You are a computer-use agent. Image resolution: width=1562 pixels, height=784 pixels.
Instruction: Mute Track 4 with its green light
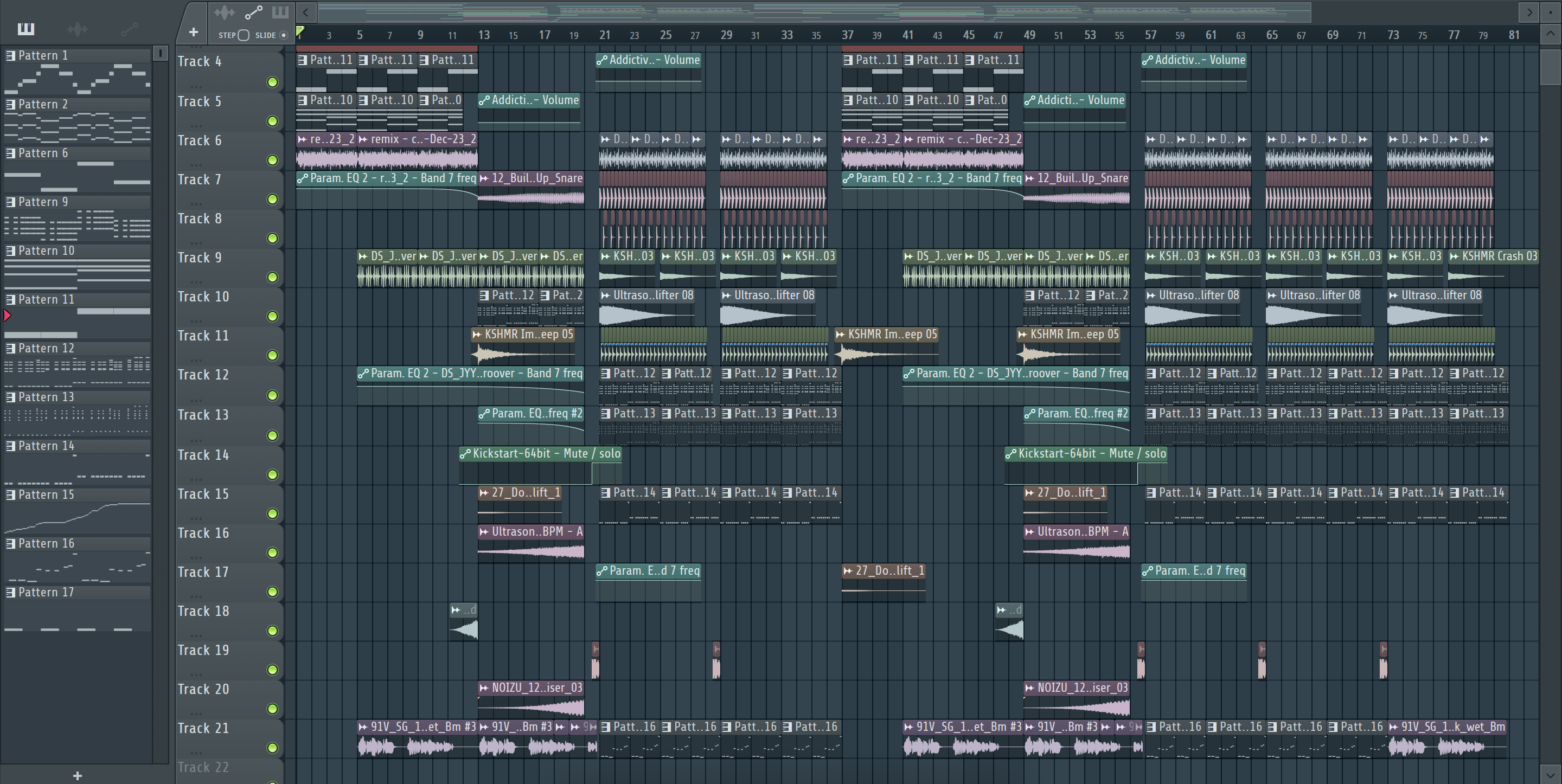[x=272, y=82]
